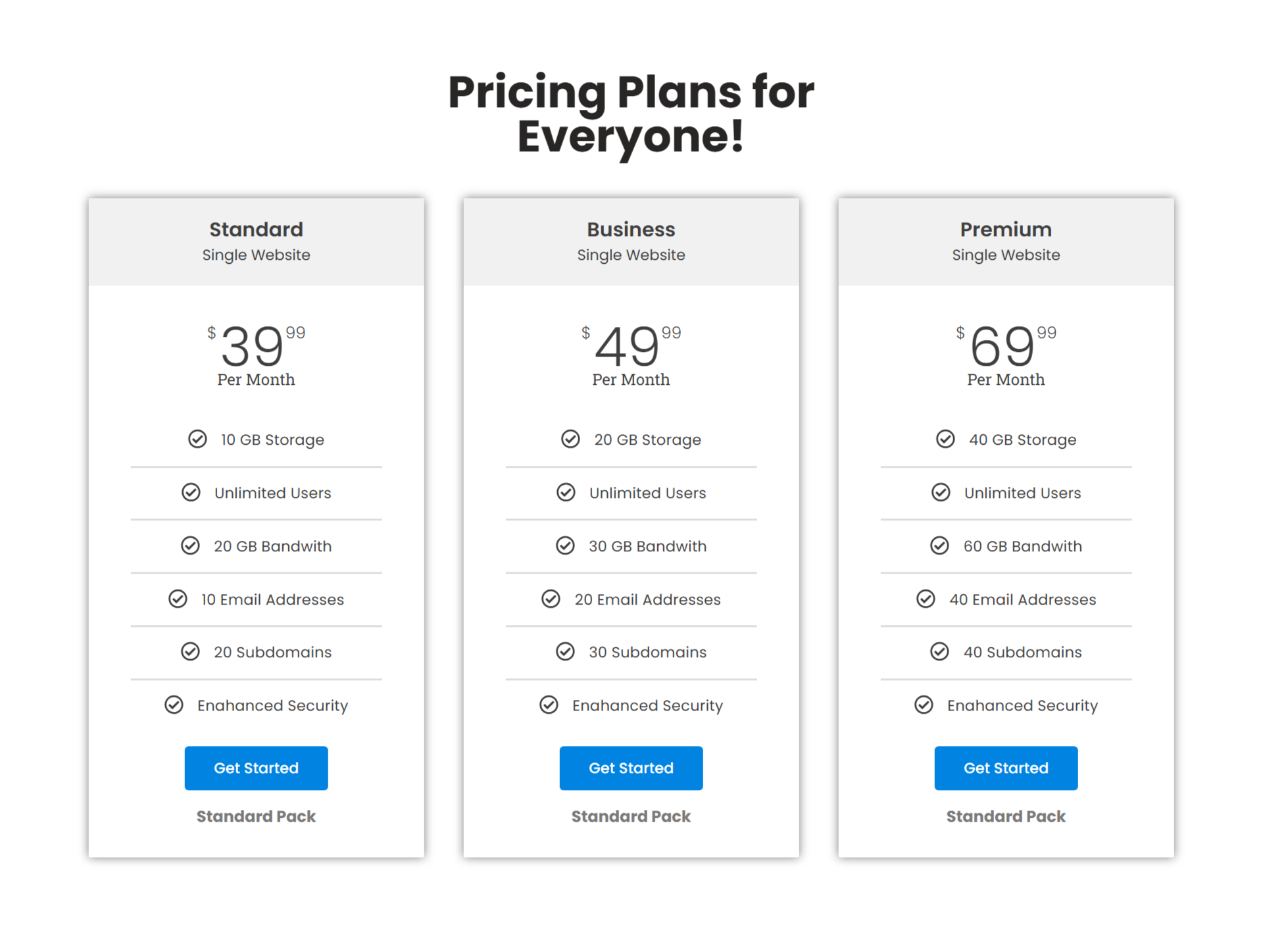Click the Premium Enahanced Security check icon
This screenshot has height=952, width=1263.
point(924,705)
